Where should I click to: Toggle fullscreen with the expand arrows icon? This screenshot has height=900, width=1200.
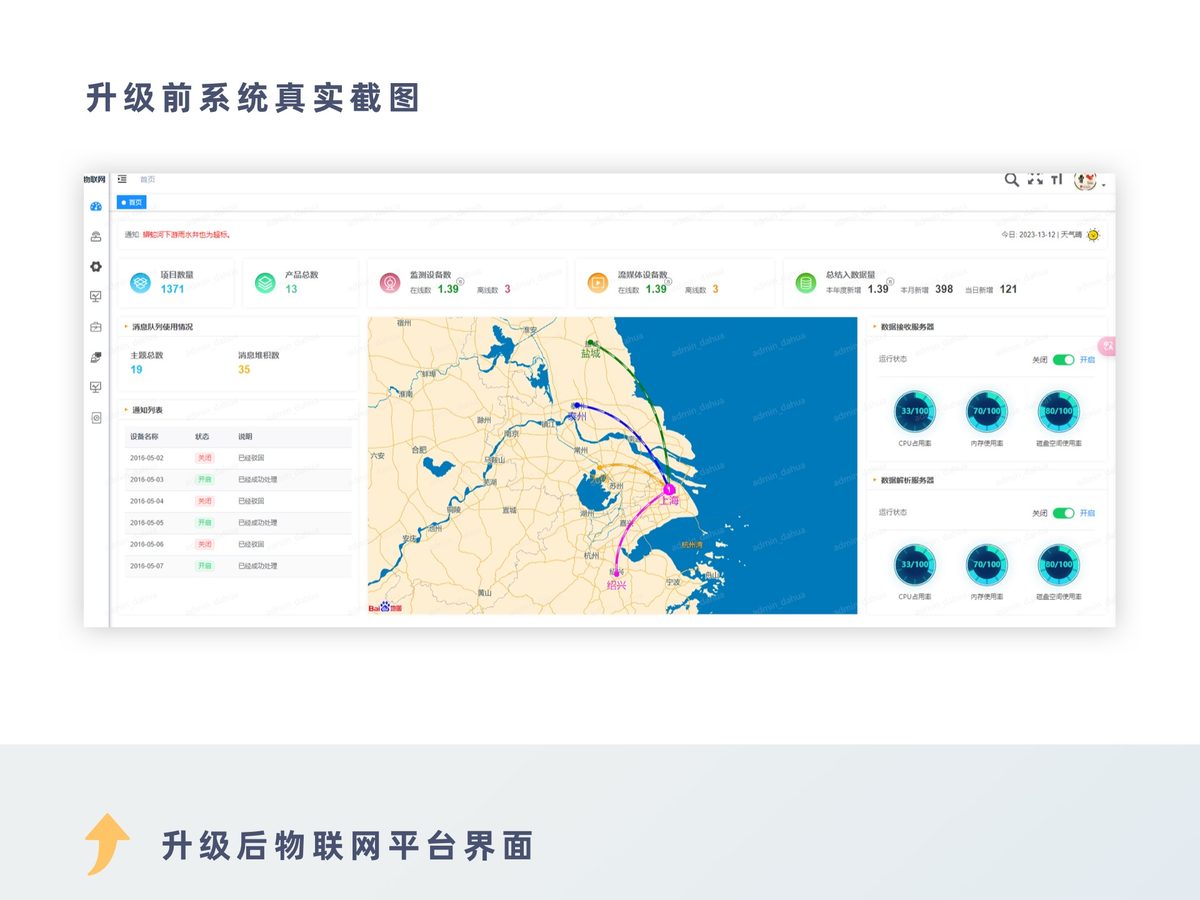(x=1035, y=180)
